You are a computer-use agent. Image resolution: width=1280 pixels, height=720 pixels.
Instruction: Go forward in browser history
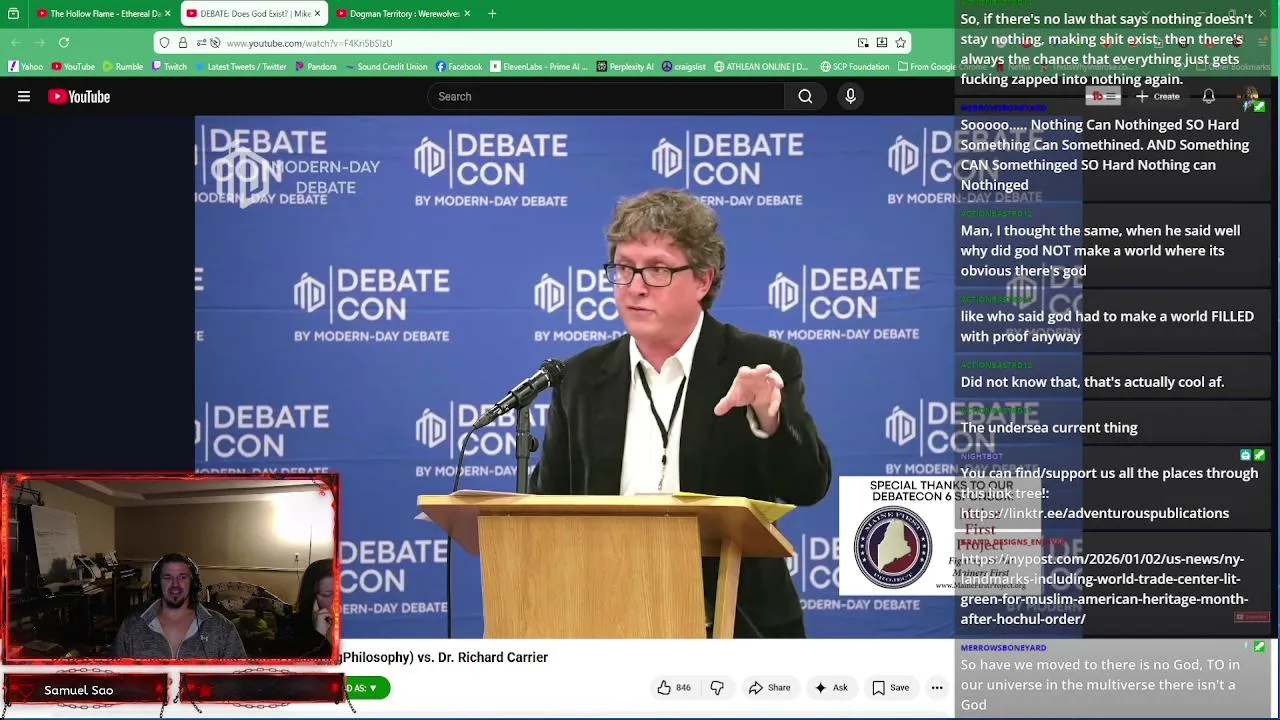40,42
